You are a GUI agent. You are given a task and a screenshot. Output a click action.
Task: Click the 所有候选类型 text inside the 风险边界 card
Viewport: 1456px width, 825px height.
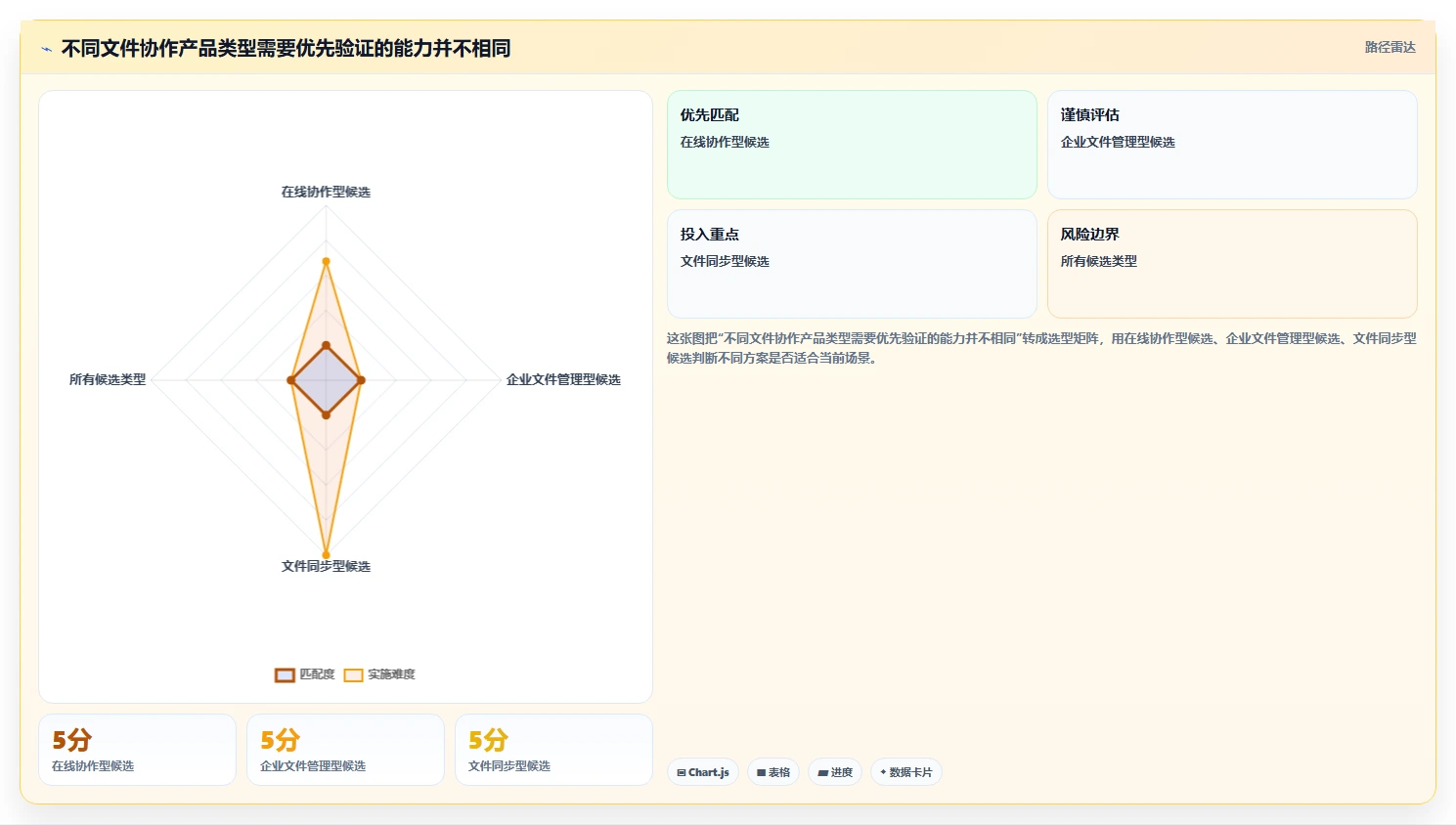(1099, 261)
